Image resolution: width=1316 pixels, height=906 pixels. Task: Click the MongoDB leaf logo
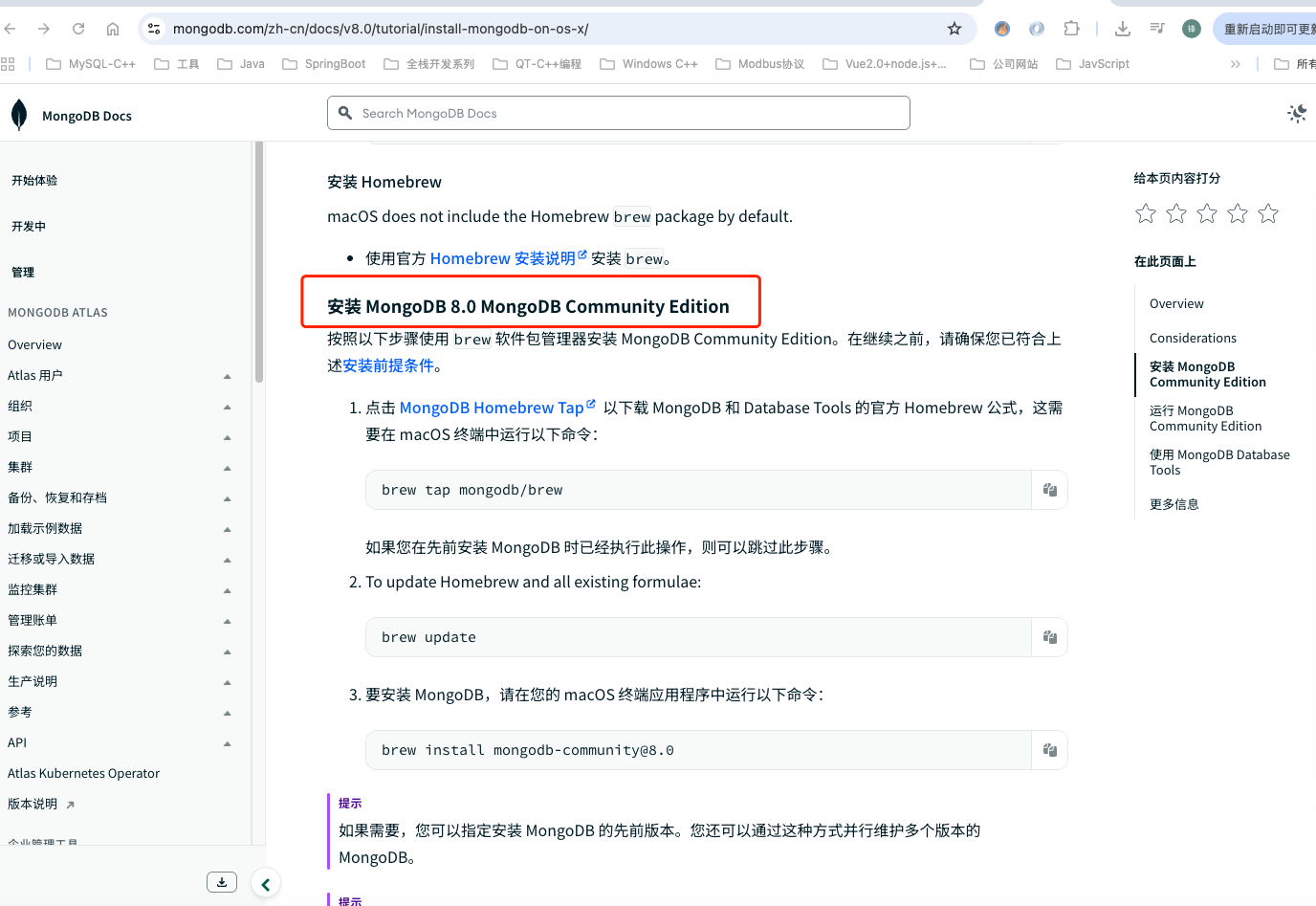click(19, 115)
